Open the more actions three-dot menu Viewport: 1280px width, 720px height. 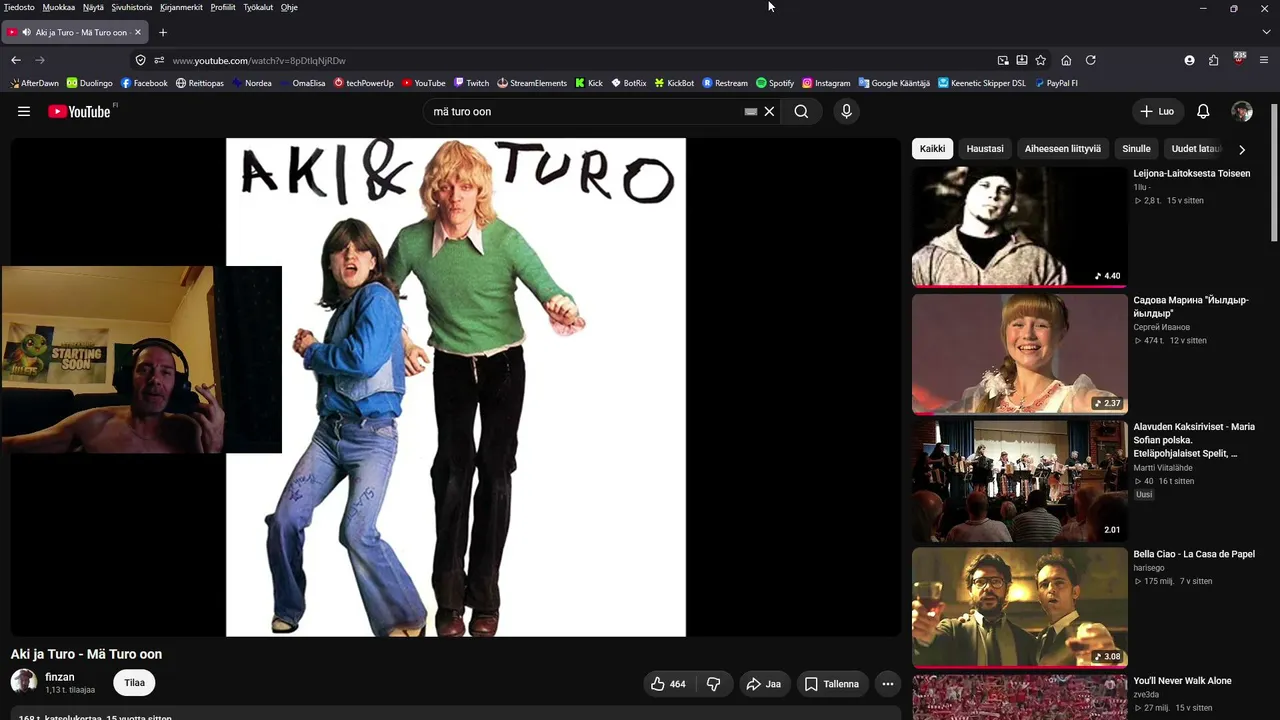coord(887,684)
